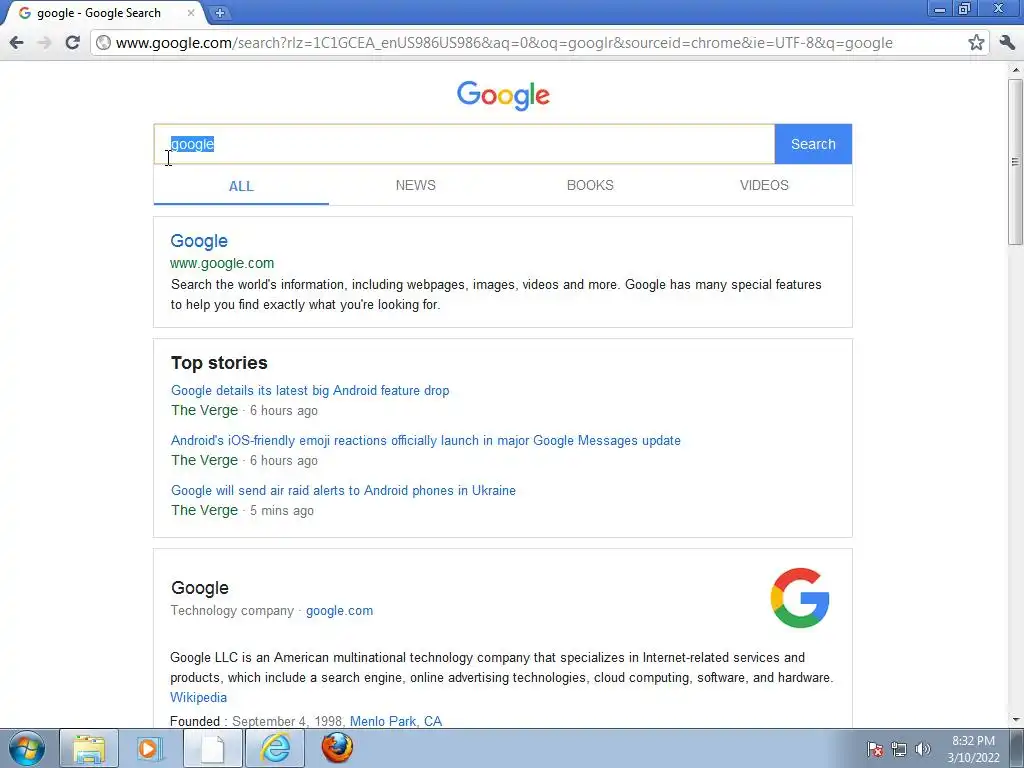Screen dimensions: 1024x768
Task: Click the Google G logo in knowledge panel
Action: [800, 598]
